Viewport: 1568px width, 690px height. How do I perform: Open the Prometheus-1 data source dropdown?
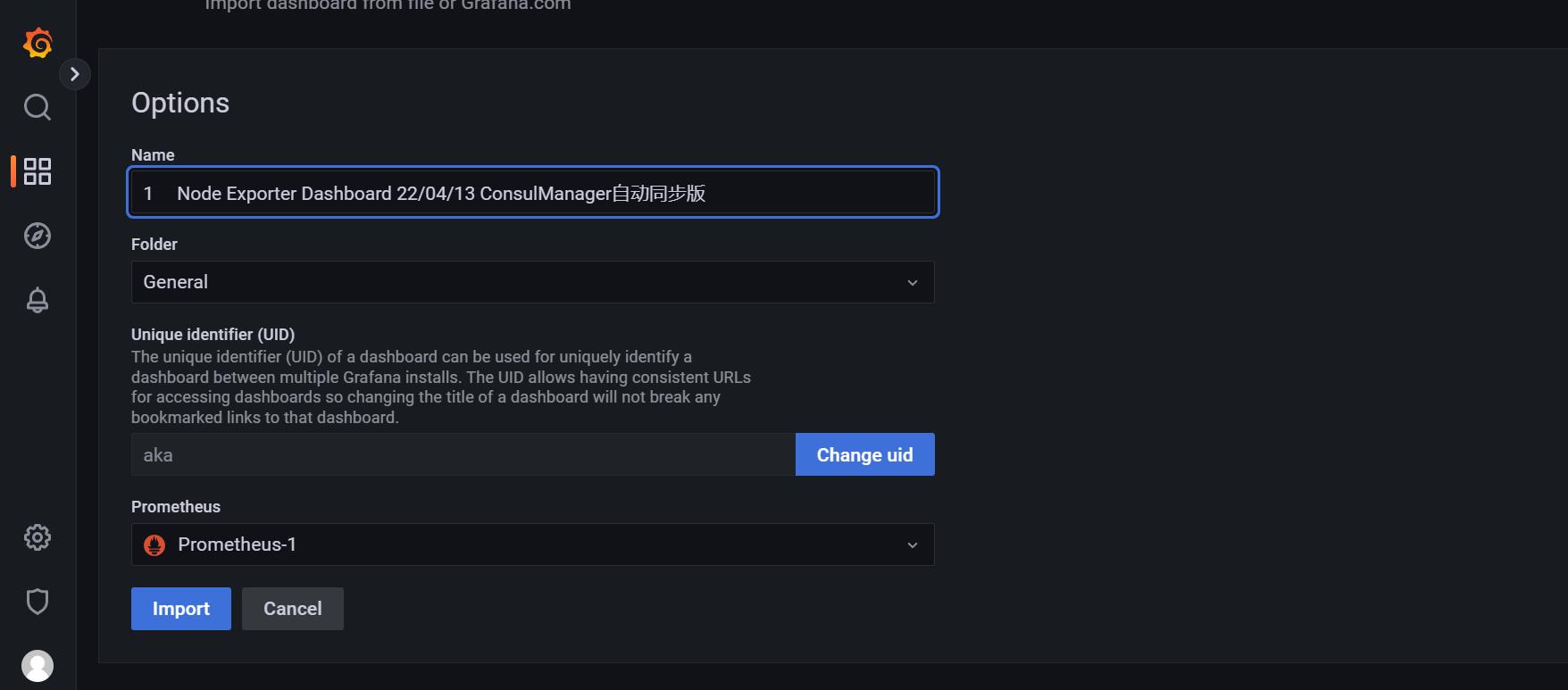click(533, 545)
